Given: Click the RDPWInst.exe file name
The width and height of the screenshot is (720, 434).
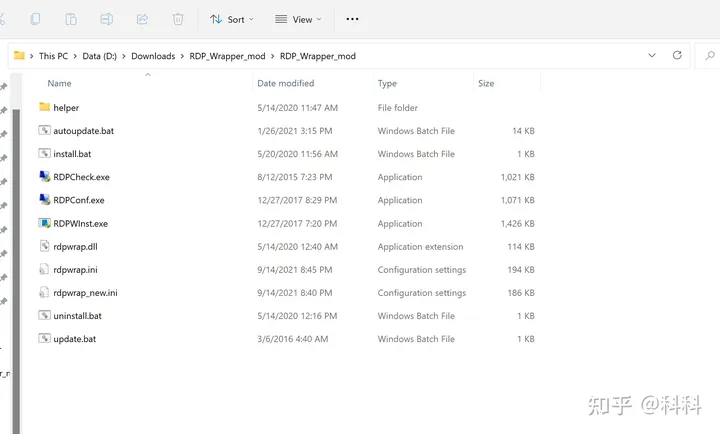Looking at the screenshot, I should [x=80, y=224].
